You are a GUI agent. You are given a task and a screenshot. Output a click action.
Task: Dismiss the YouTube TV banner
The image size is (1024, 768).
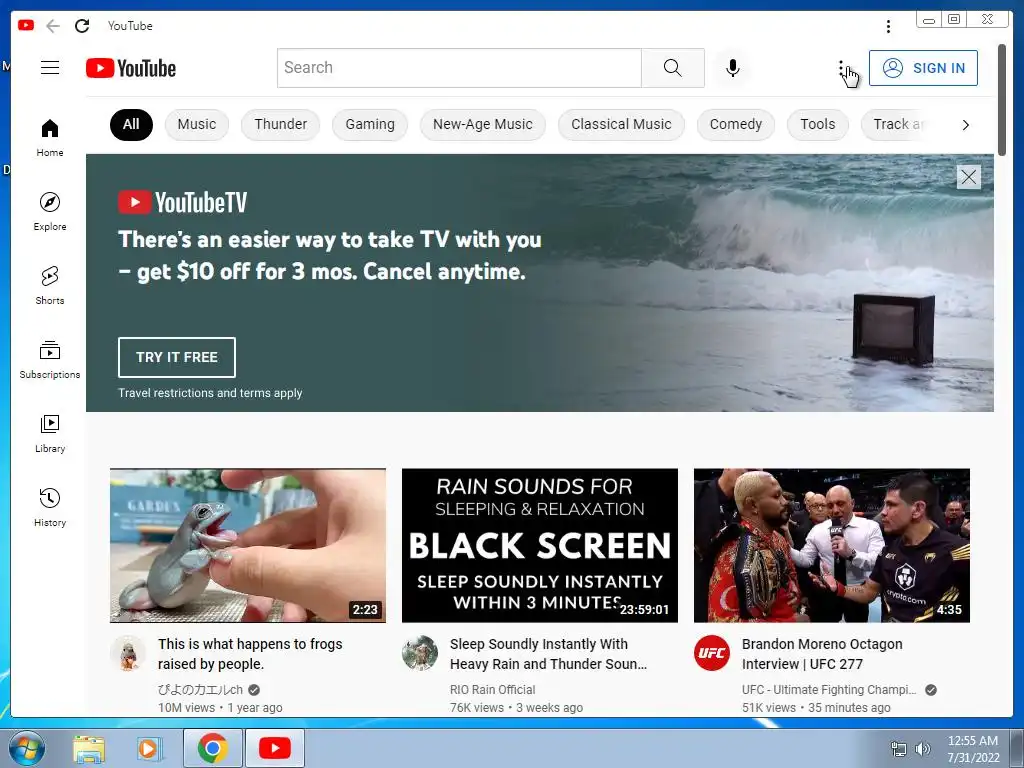point(968,177)
